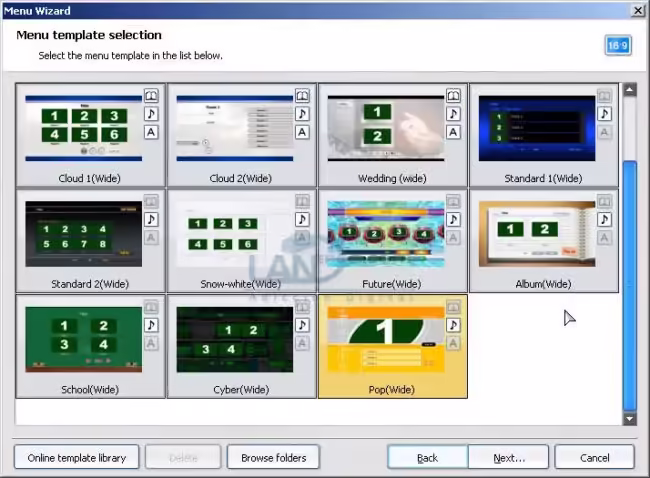
Task: Select the Snow-white(Wide) template thumbnail
Action: point(235,234)
